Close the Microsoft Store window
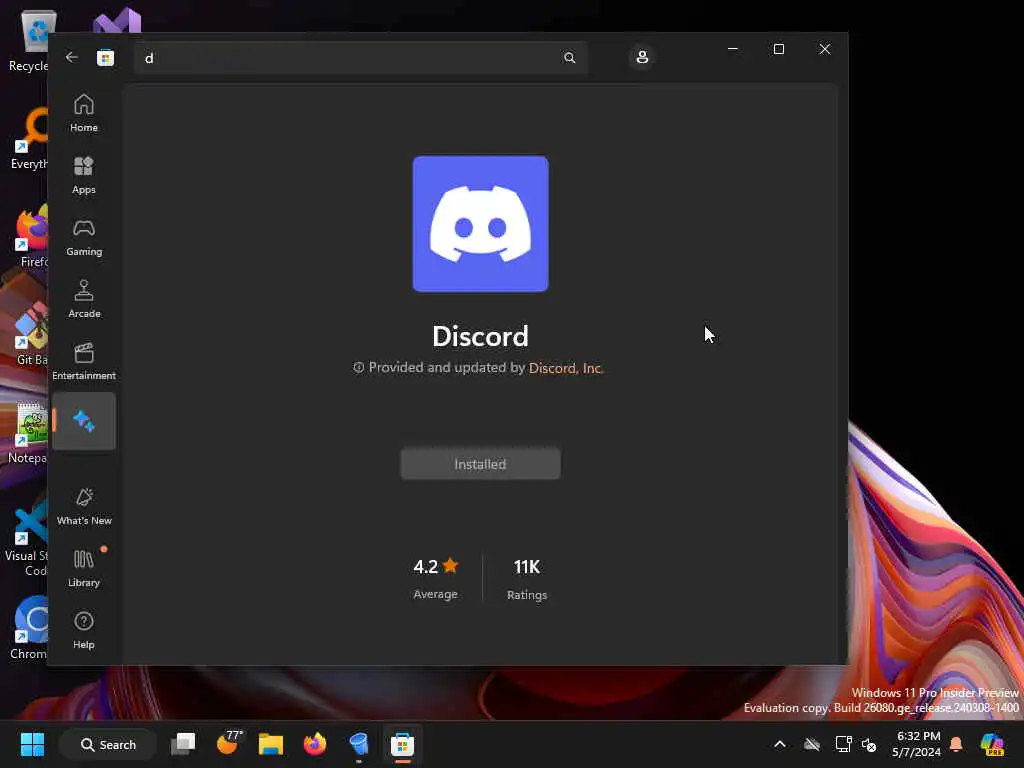This screenshot has height=768, width=1024. 825,49
